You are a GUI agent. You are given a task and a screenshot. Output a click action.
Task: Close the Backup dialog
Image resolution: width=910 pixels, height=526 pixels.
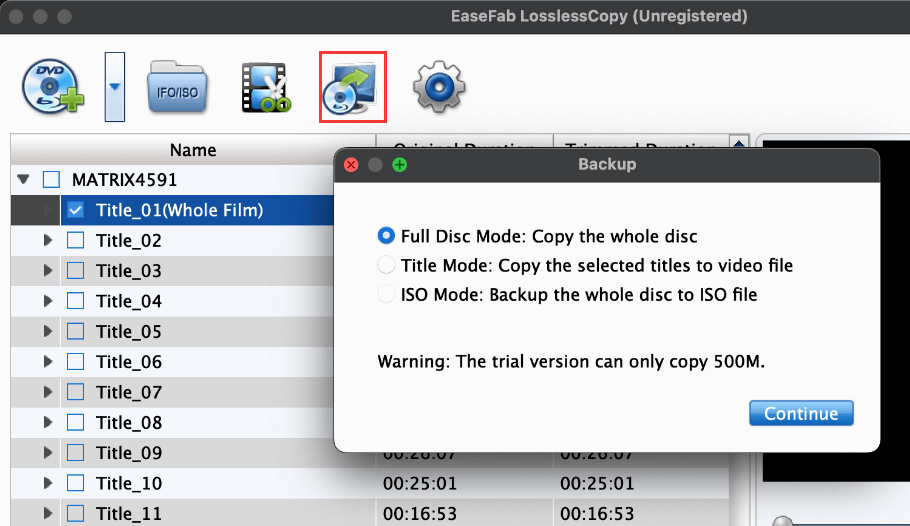coord(351,165)
